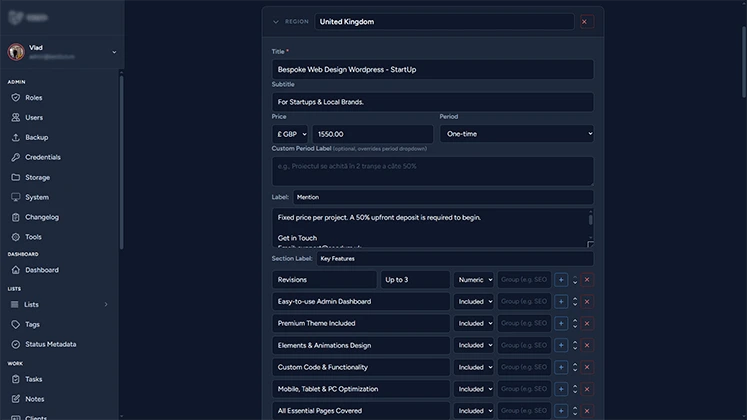Delete the Premium Theme Included row

[x=587, y=323]
